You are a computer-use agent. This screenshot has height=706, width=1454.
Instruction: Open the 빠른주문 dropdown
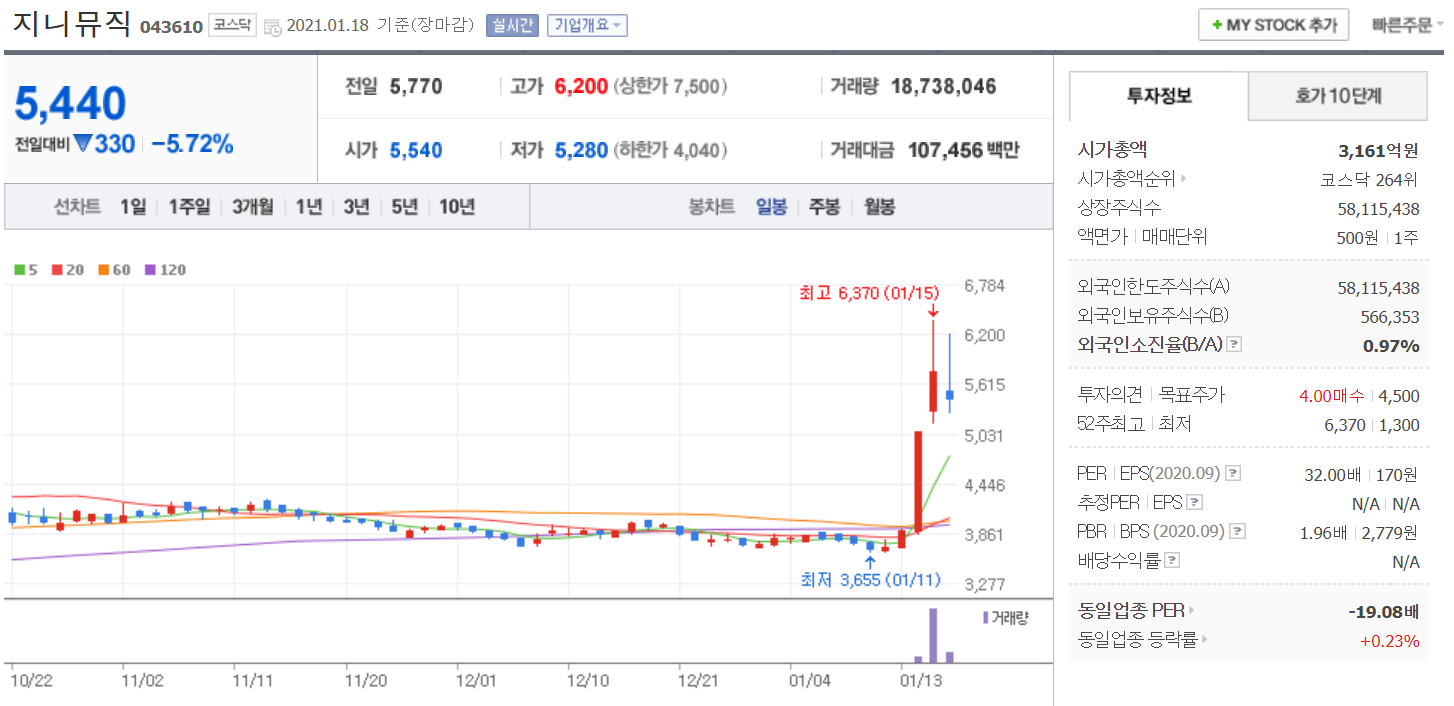click(x=1408, y=25)
